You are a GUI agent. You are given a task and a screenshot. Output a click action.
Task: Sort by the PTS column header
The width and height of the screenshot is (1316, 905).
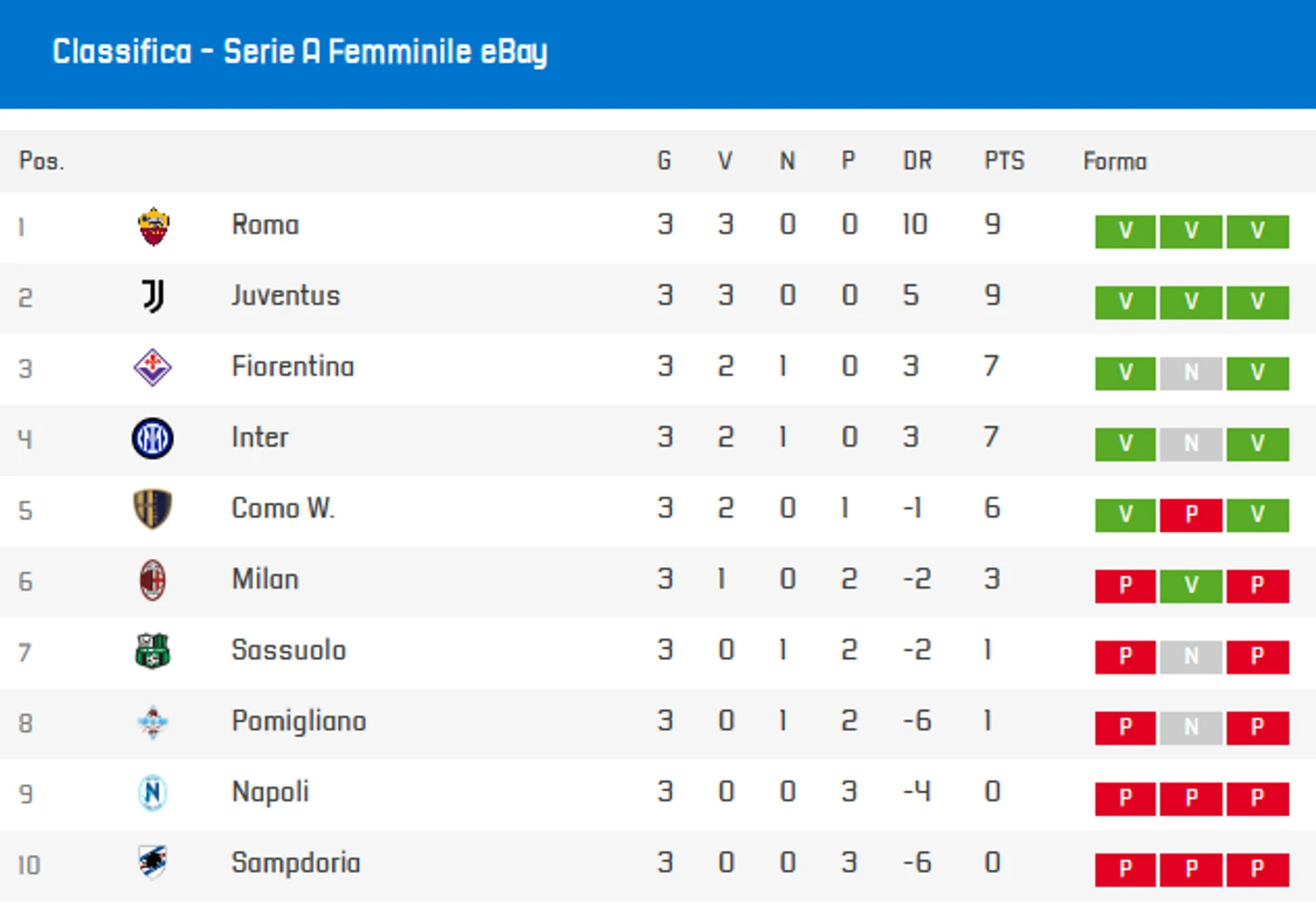[x=1004, y=161]
